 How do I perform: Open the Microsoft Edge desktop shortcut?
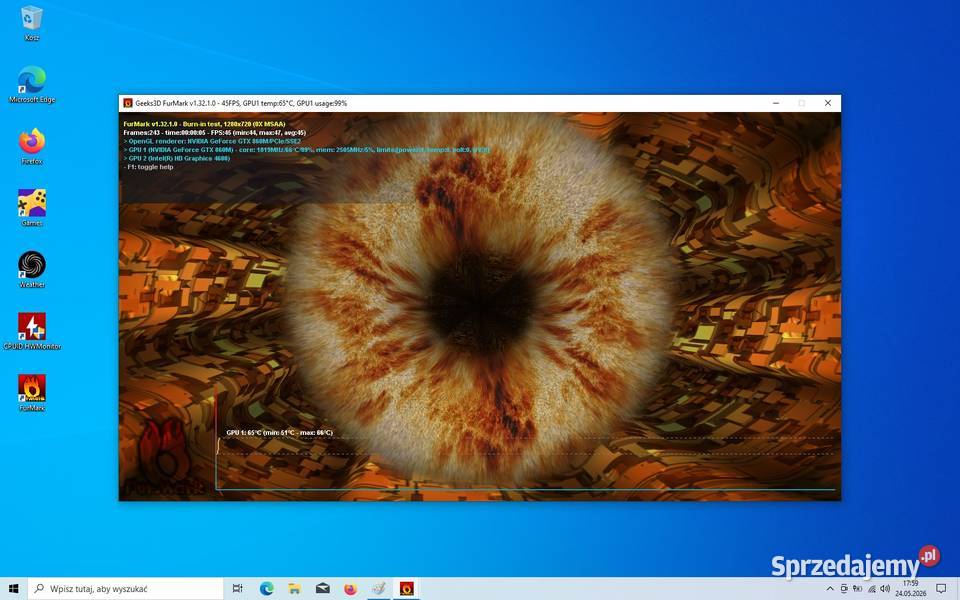tap(32, 84)
